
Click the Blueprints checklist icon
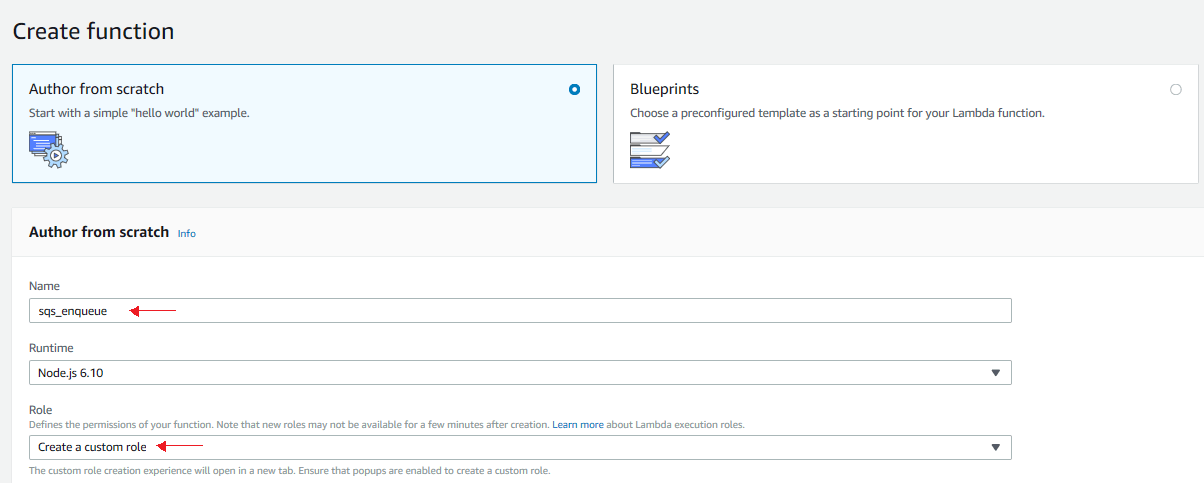click(x=650, y=149)
